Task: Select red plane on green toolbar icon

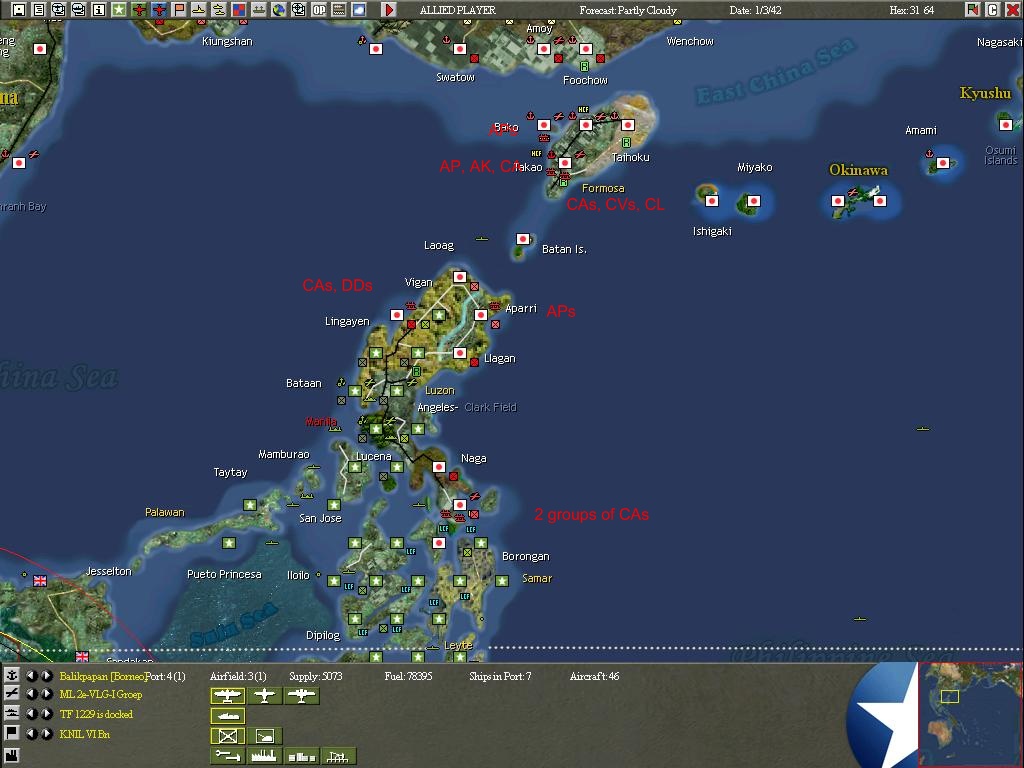Action: [x=138, y=9]
